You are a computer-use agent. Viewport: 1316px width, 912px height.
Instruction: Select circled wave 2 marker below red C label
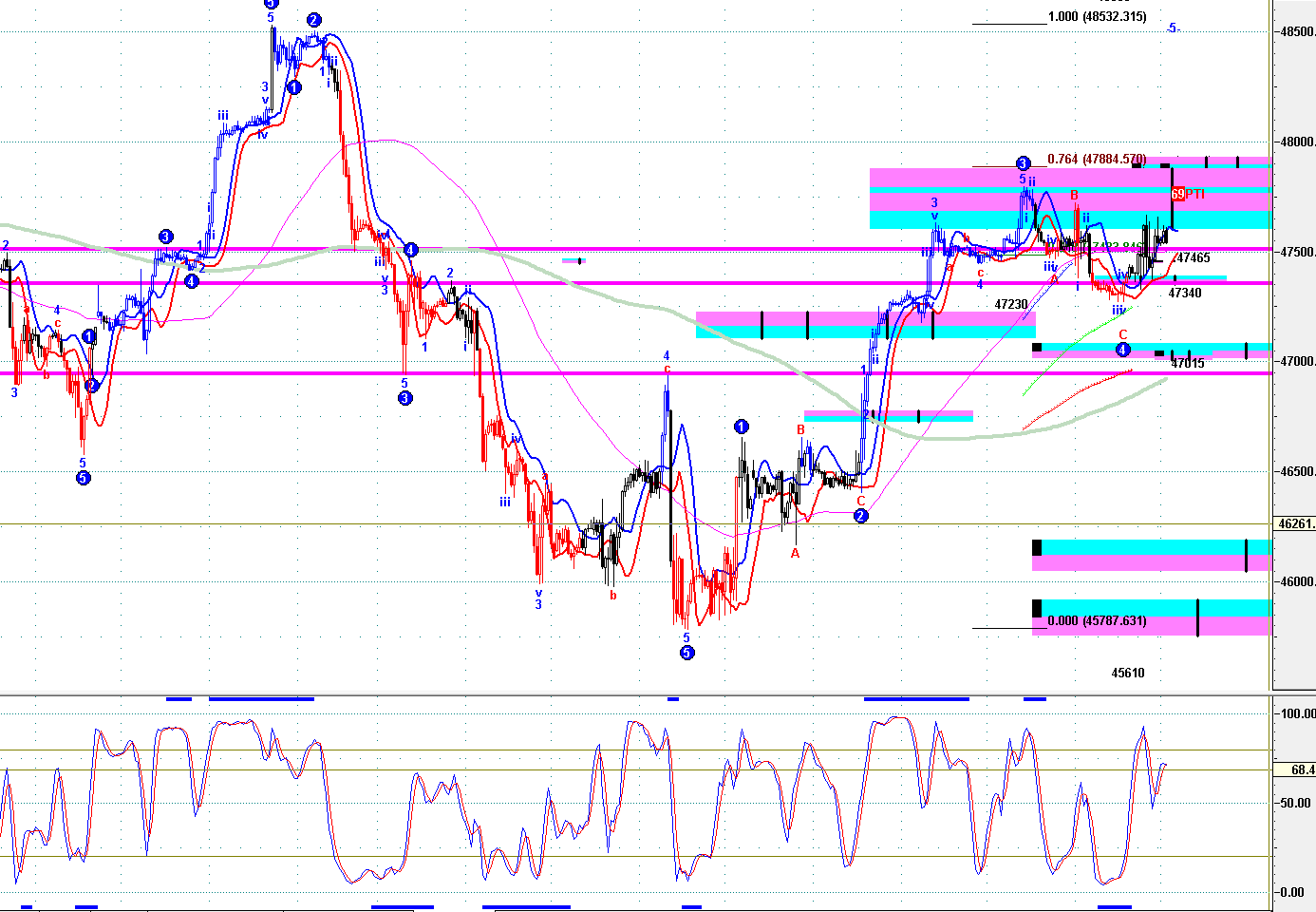point(860,516)
